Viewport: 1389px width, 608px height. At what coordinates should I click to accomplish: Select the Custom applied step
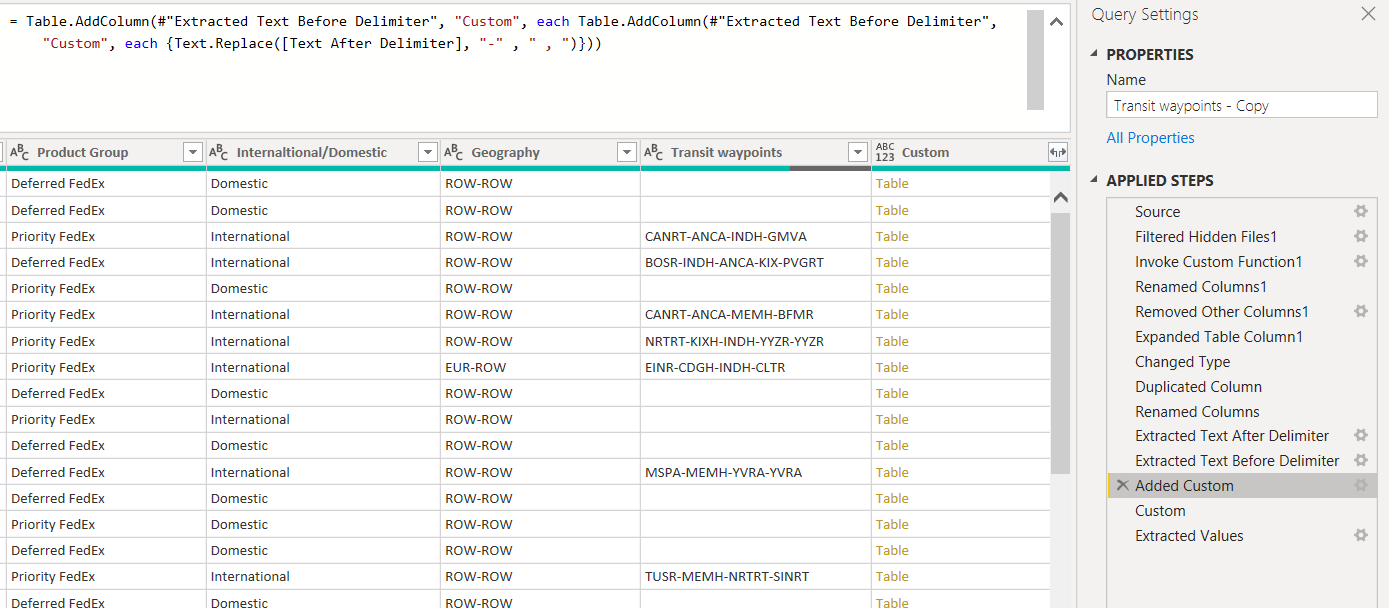click(x=1160, y=510)
